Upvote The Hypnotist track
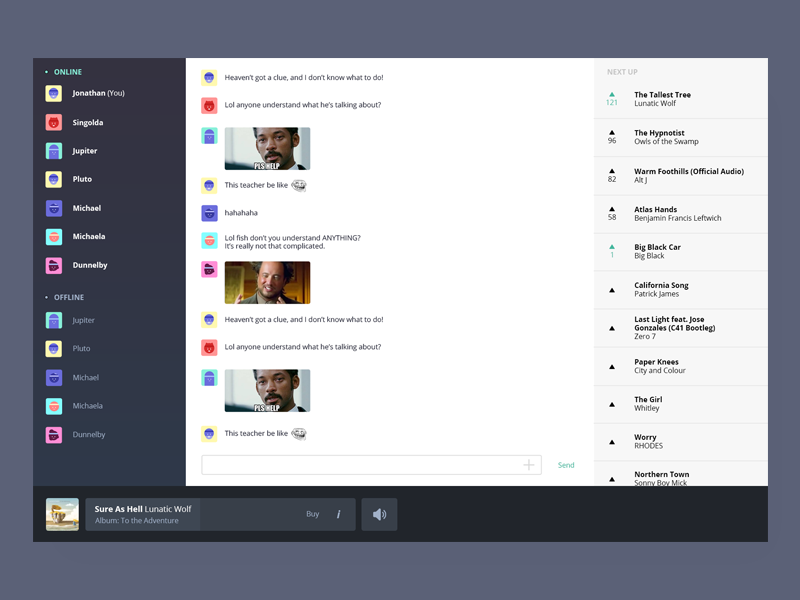This screenshot has height=600, width=800. (x=612, y=133)
